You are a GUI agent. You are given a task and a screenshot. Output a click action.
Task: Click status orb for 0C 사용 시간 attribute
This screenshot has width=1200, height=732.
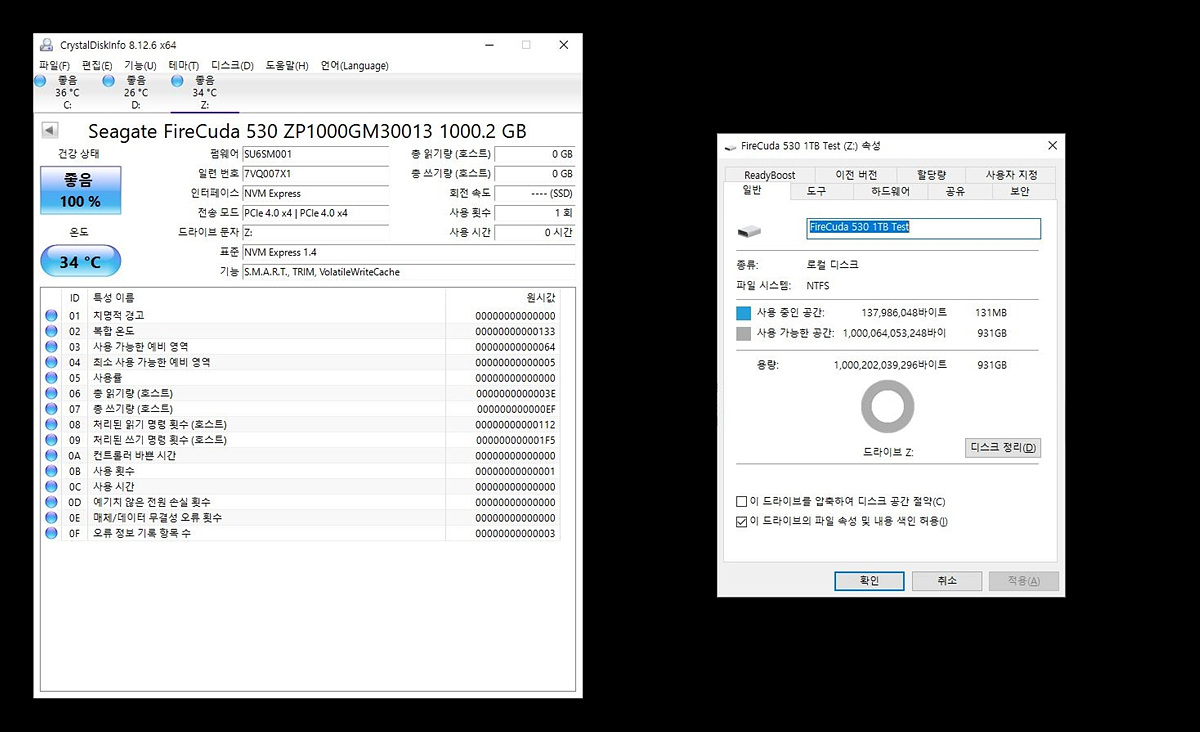(x=51, y=486)
